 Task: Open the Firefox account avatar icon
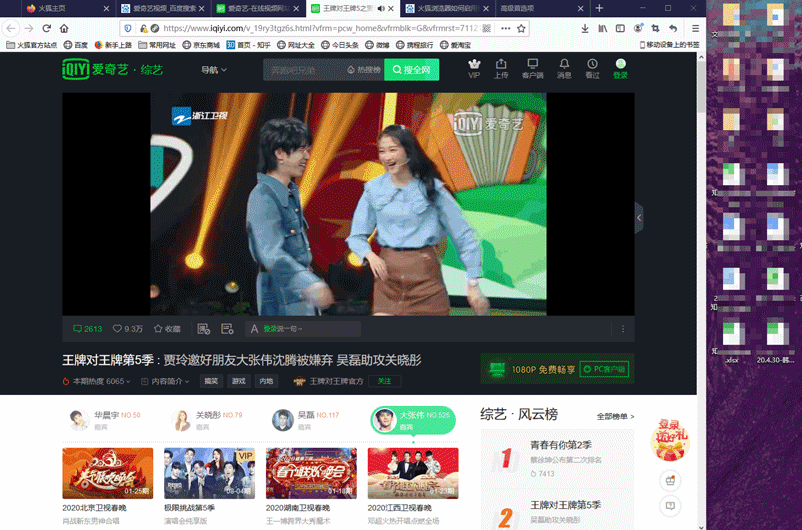click(x=638, y=29)
